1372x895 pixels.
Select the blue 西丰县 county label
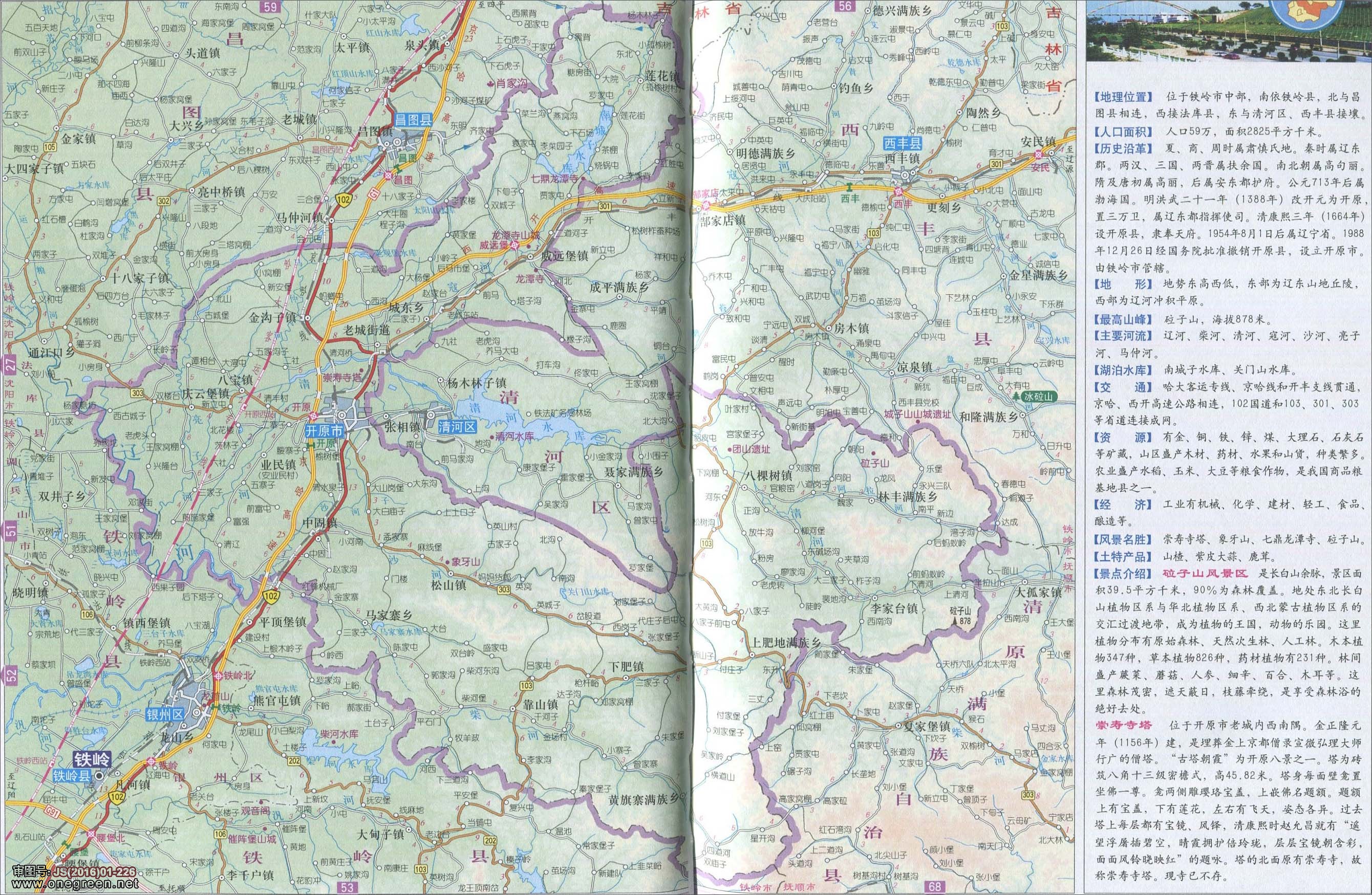(x=904, y=143)
